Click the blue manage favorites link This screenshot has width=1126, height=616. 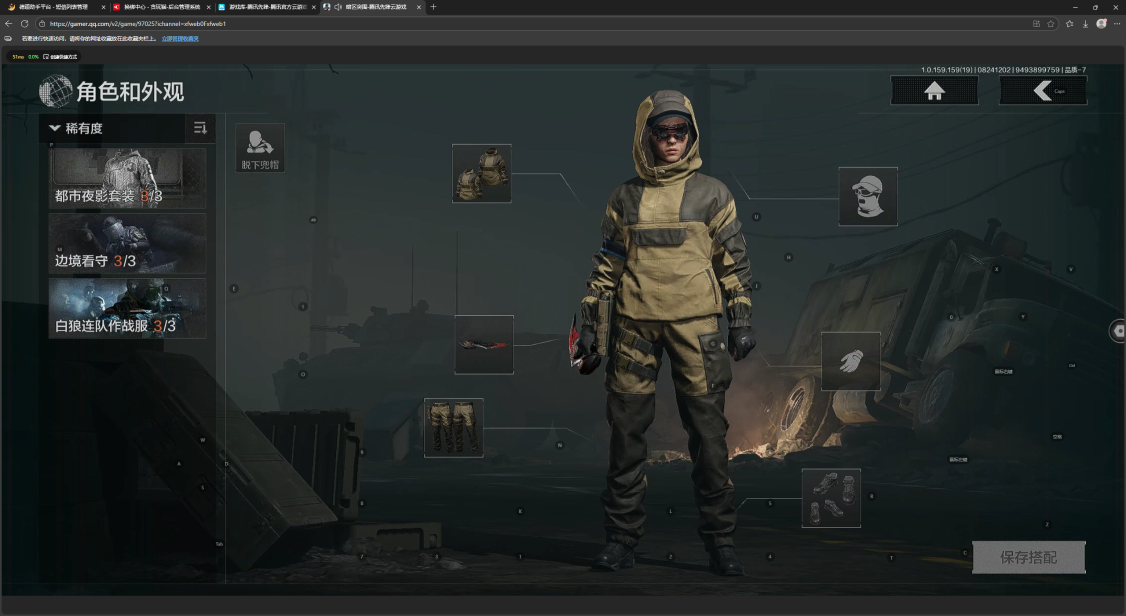(x=180, y=39)
